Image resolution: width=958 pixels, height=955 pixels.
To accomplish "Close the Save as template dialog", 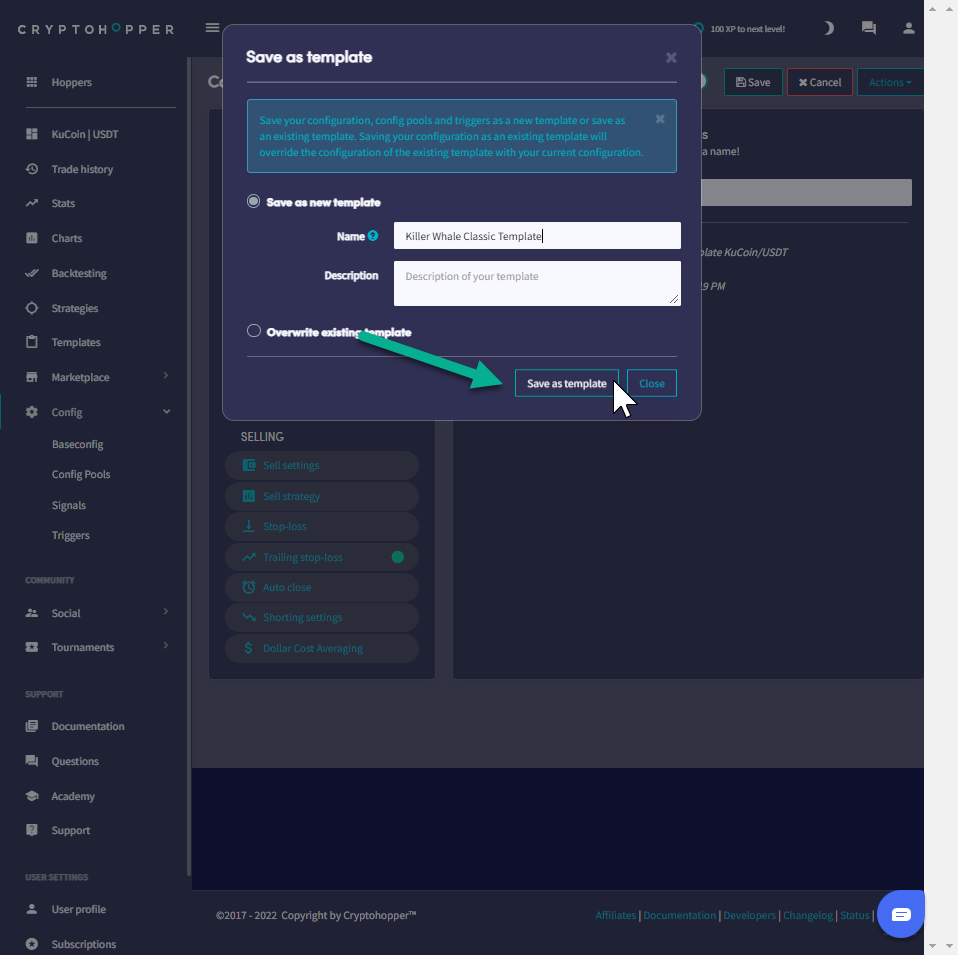I will point(671,58).
